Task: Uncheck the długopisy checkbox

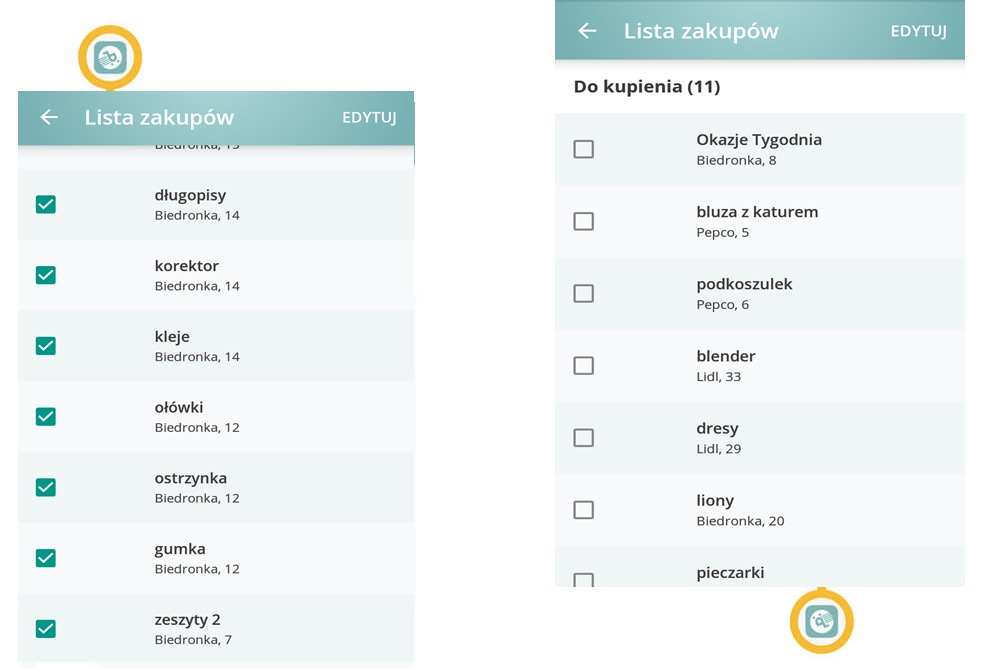Action: coord(46,204)
